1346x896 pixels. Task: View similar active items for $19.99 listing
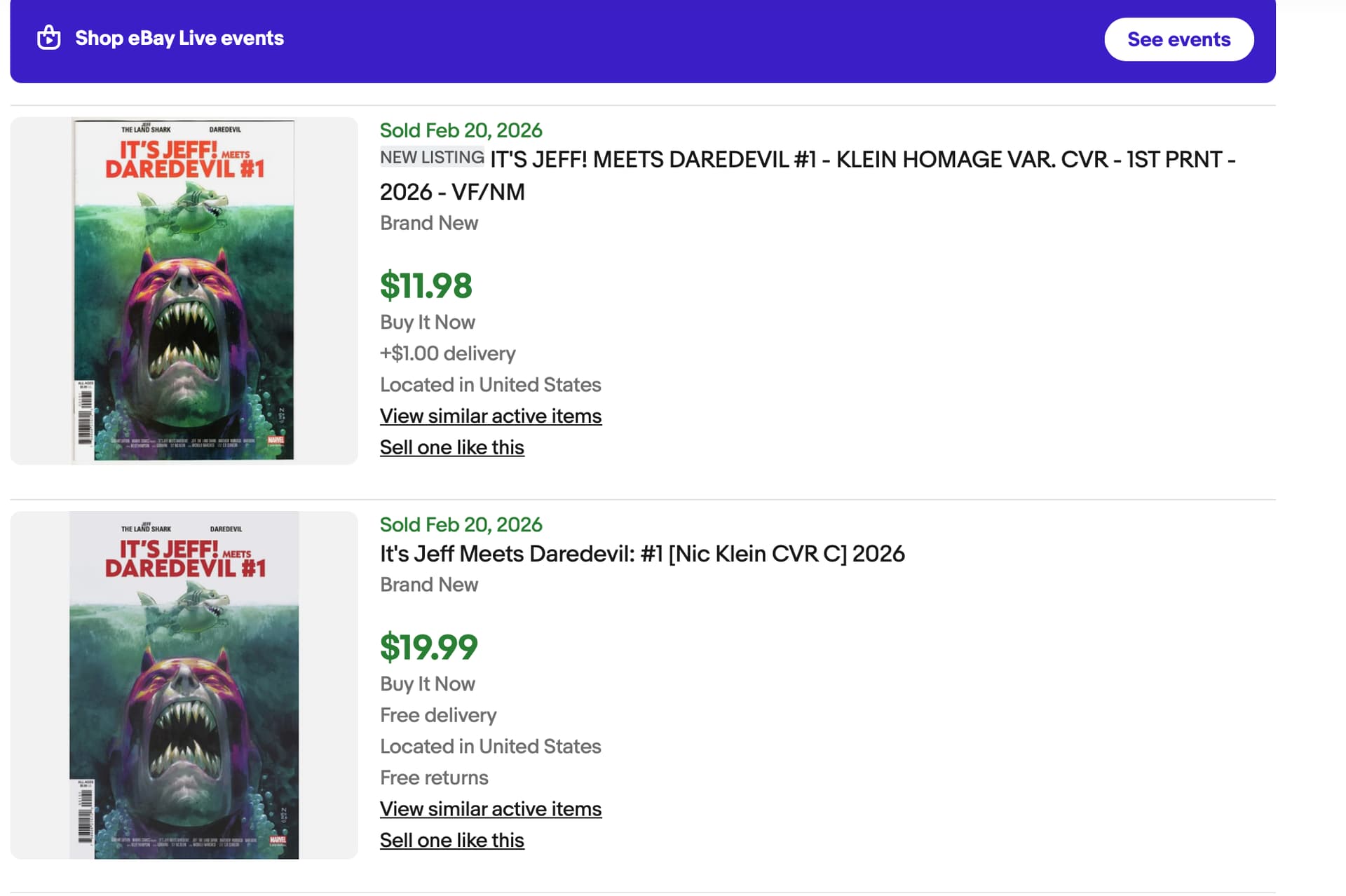(490, 809)
